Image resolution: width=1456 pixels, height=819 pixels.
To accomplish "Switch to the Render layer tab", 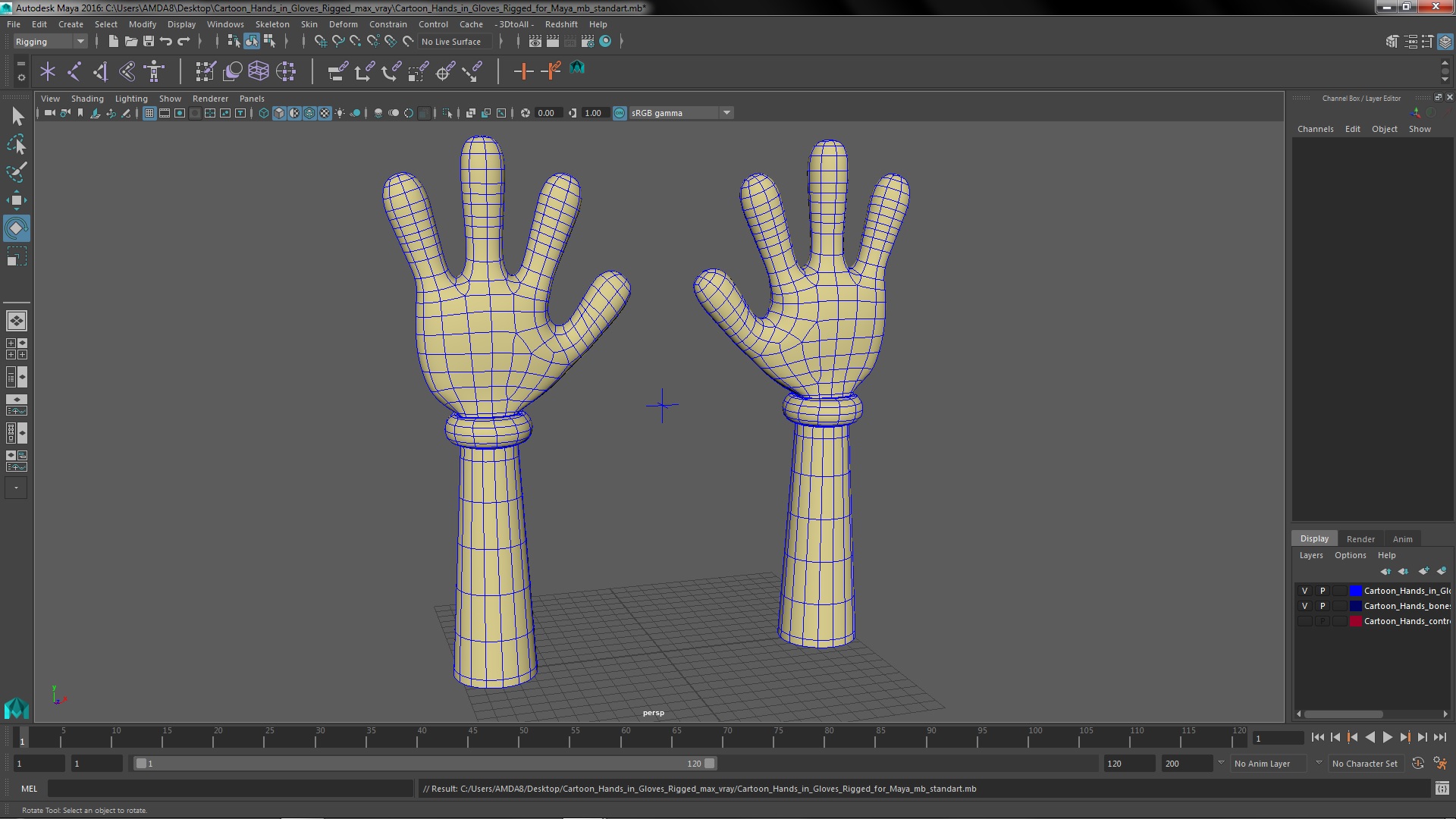I will tap(1360, 539).
